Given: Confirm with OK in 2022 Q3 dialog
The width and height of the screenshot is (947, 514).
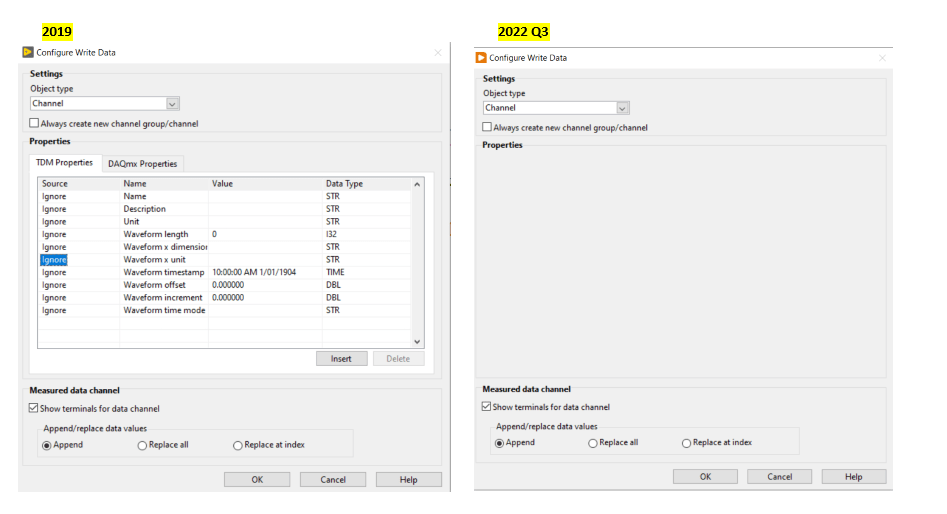Looking at the screenshot, I should point(705,477).
